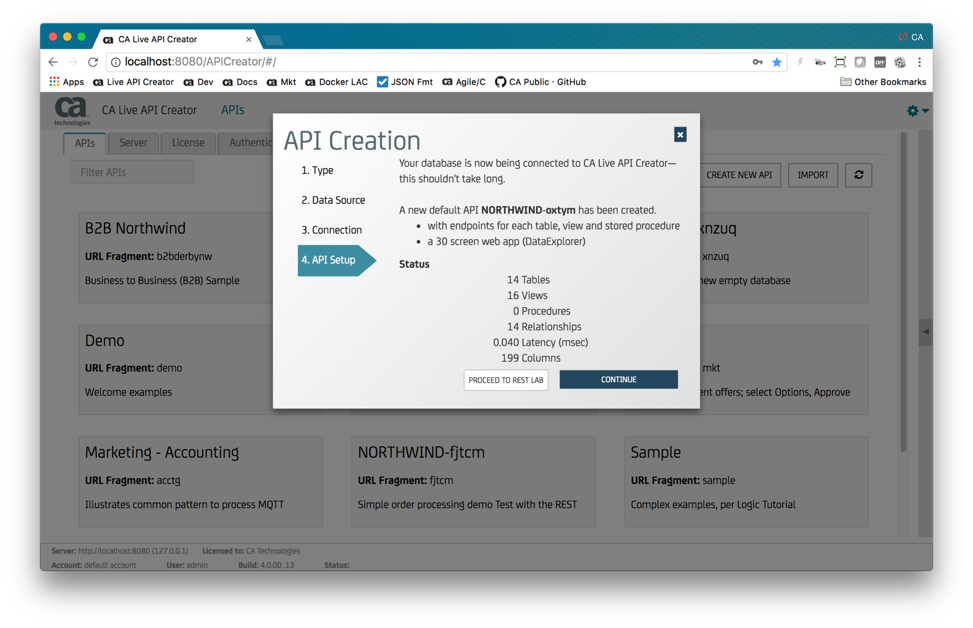Open the settings gear dropdown

917,110
